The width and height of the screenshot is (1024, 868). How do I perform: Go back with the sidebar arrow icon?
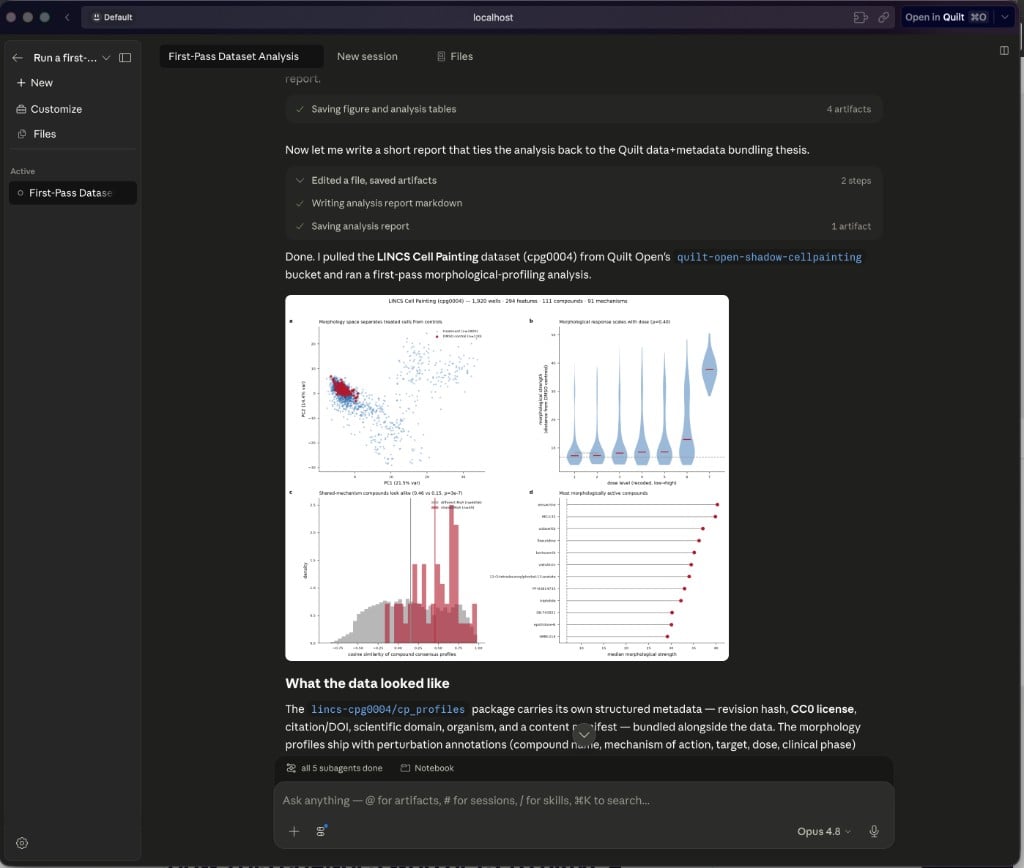[x=18, y=57]
